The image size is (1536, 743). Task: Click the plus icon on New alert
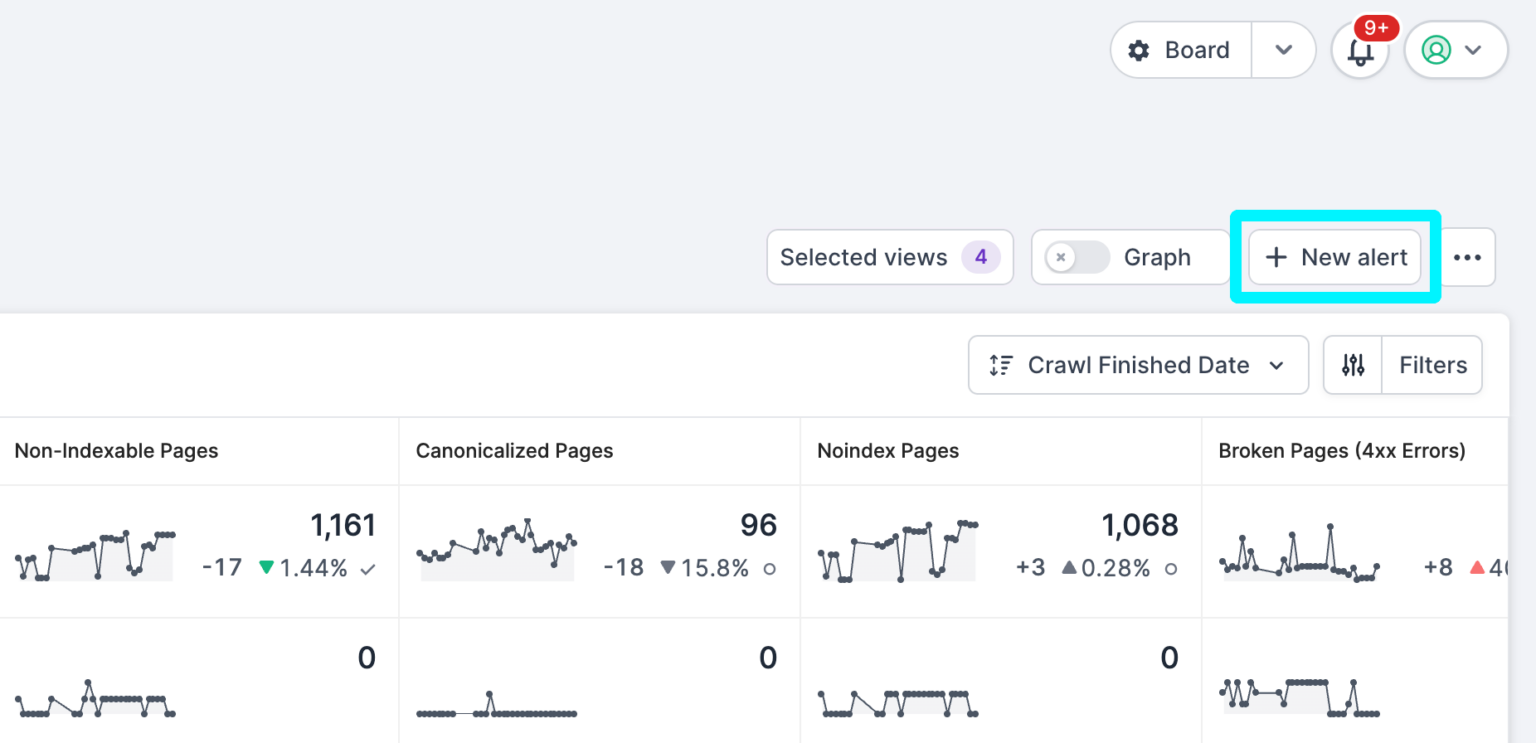point(1276,257)
